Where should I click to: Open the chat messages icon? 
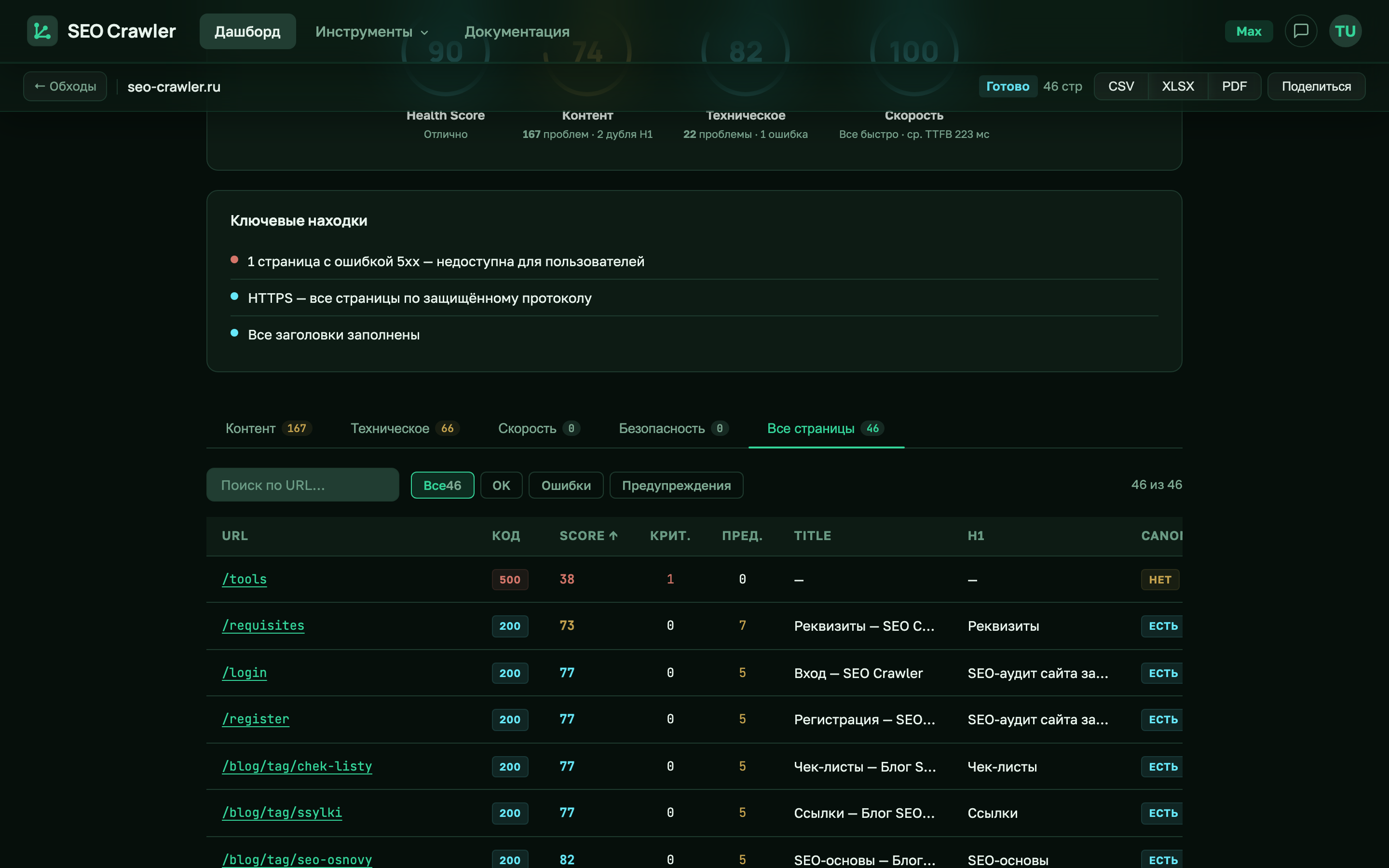point(1301,31)
